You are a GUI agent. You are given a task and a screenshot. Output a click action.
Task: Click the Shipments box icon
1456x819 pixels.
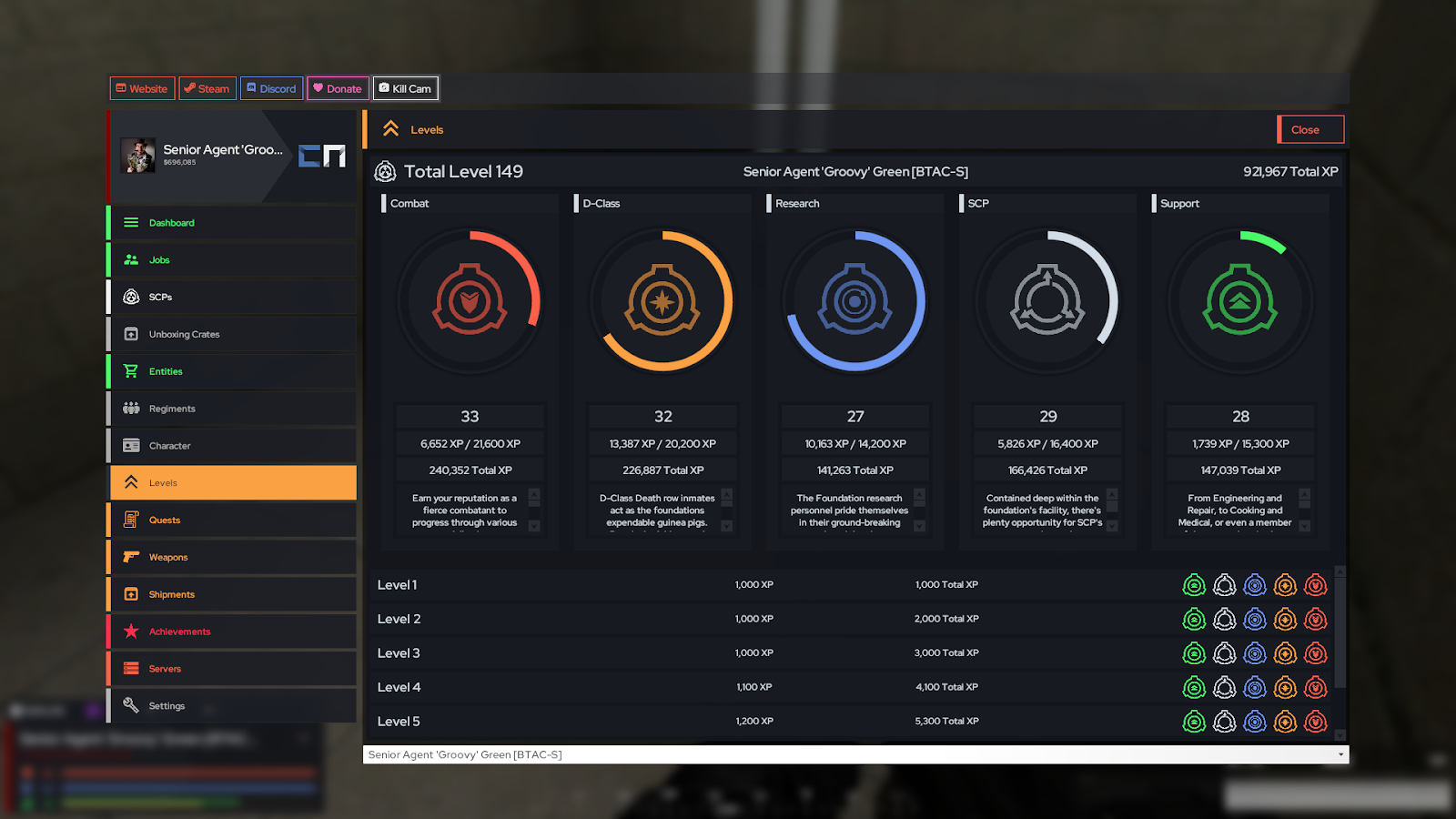pyautogui.click(x=131, y=594)
